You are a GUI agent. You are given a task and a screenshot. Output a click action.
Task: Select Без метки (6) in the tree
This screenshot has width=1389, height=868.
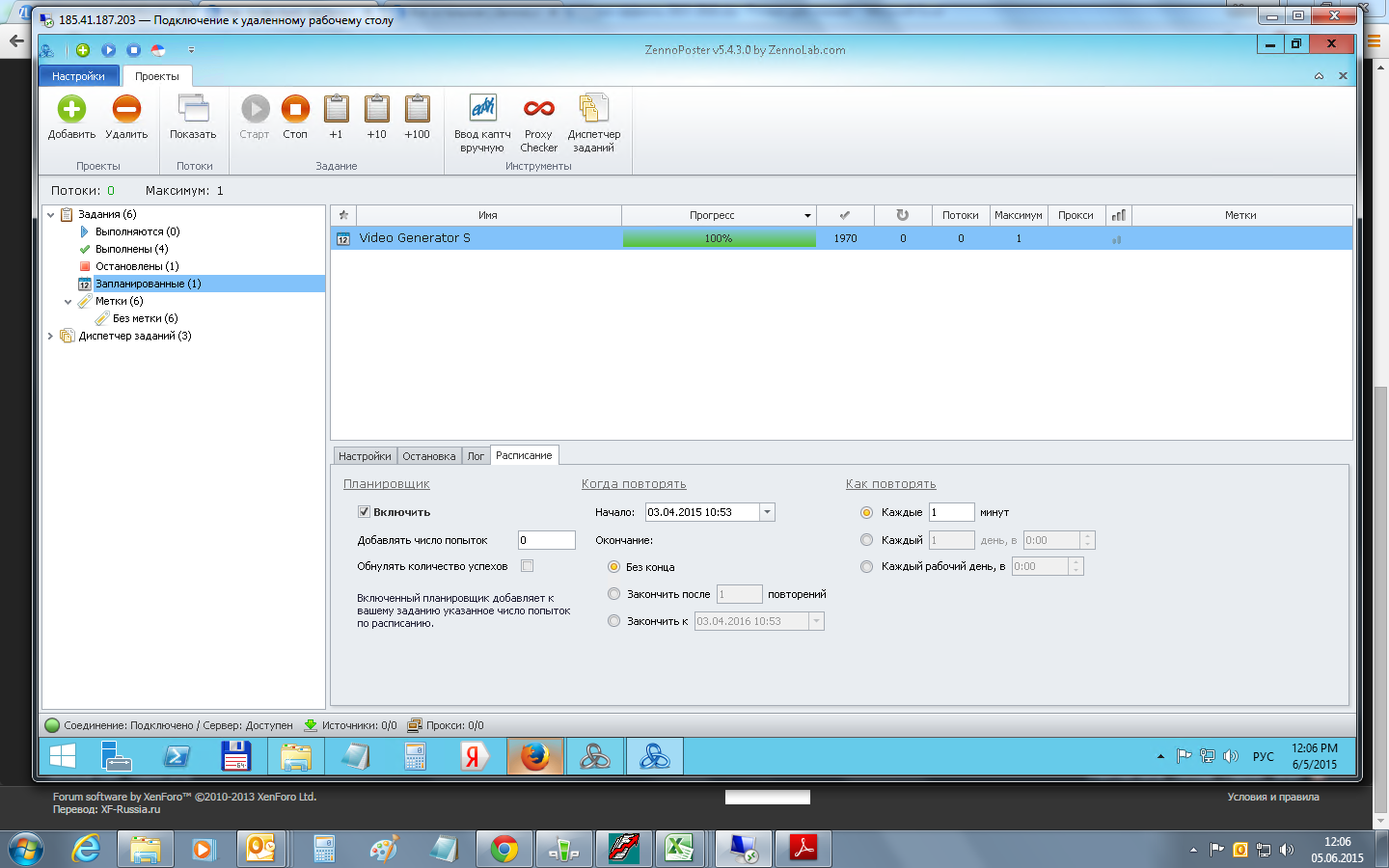(x=145, y=318)
